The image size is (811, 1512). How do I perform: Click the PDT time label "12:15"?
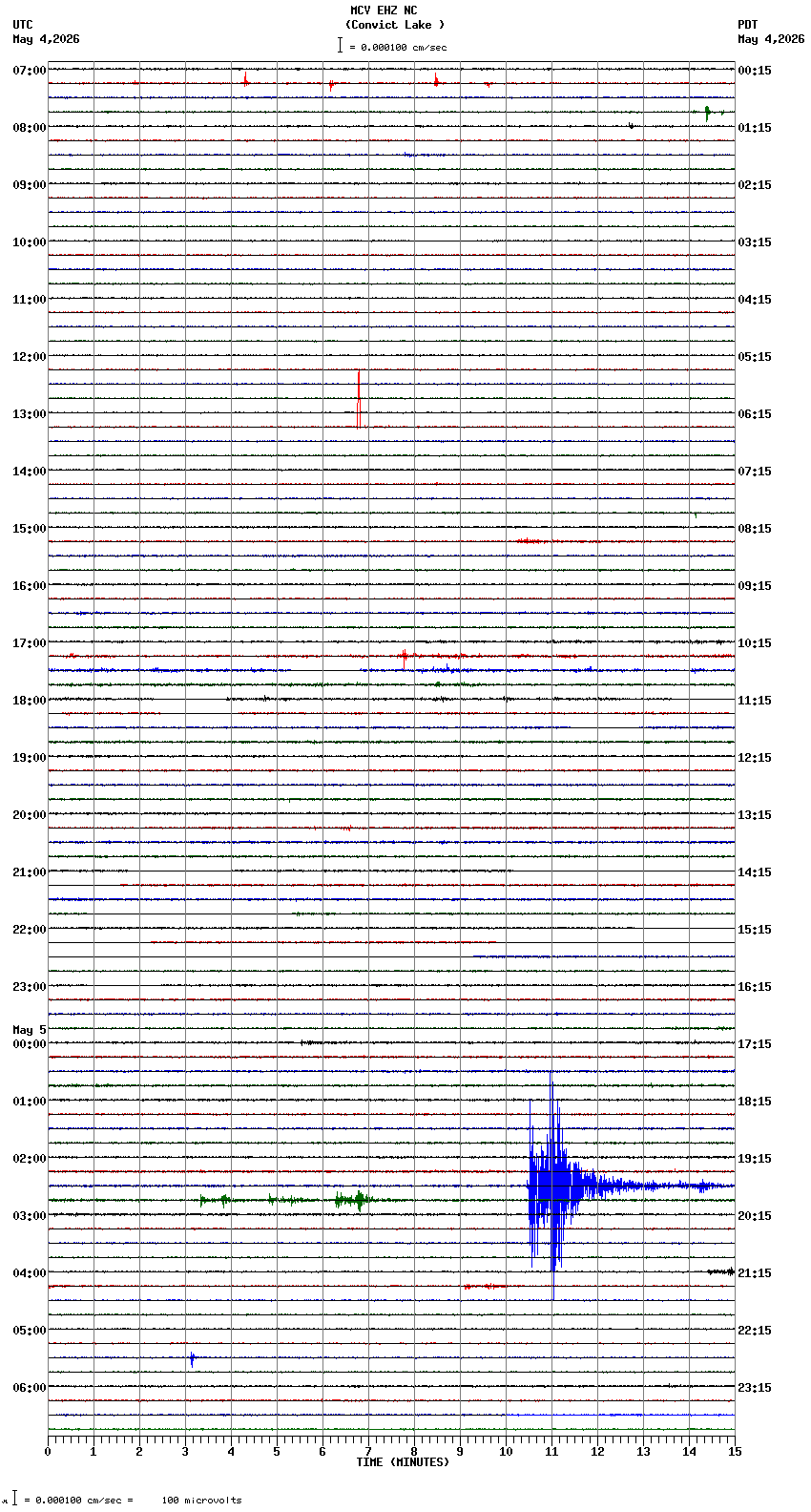[x=755, y=758]
